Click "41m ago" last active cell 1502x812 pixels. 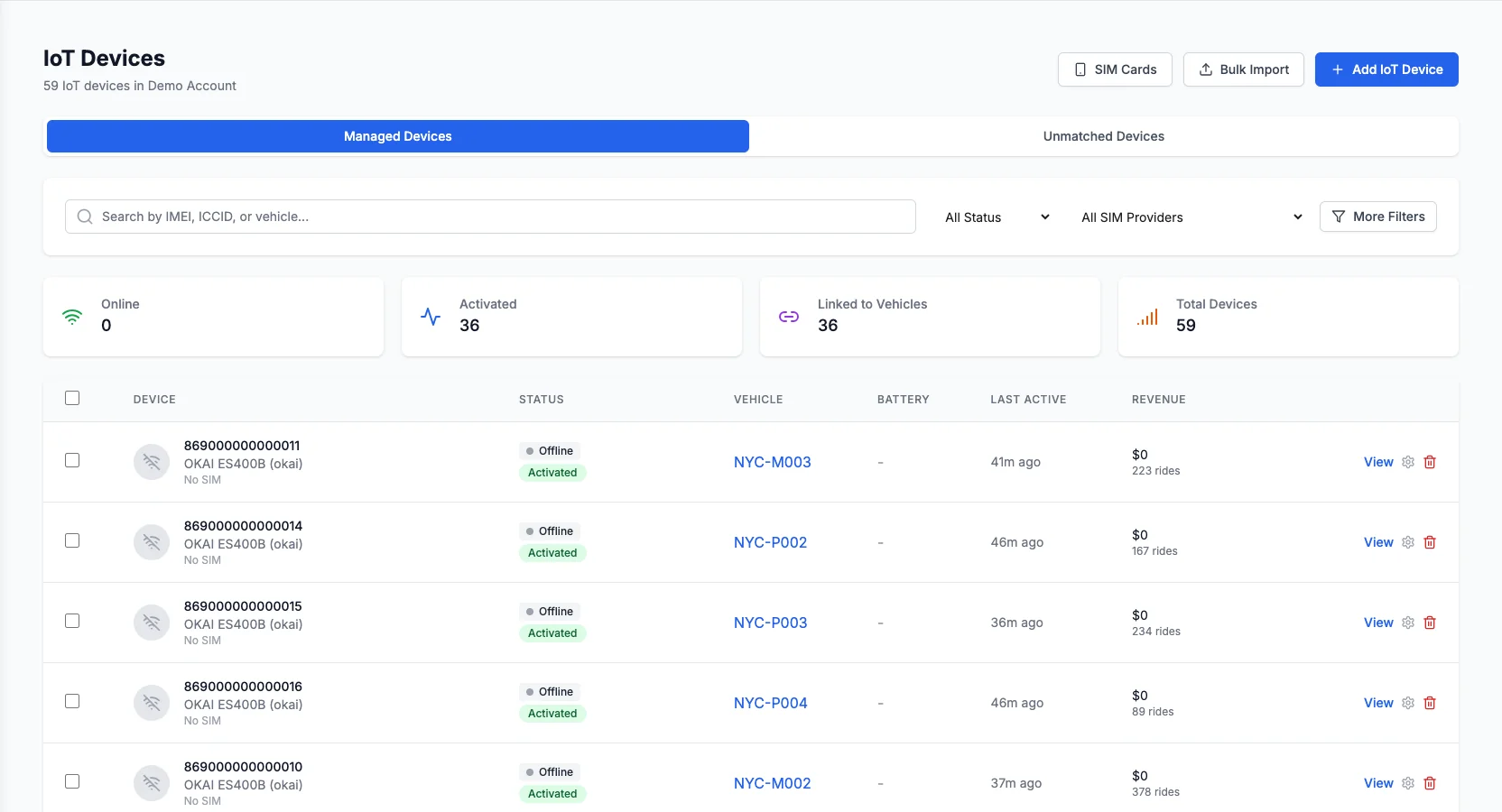1015,462
